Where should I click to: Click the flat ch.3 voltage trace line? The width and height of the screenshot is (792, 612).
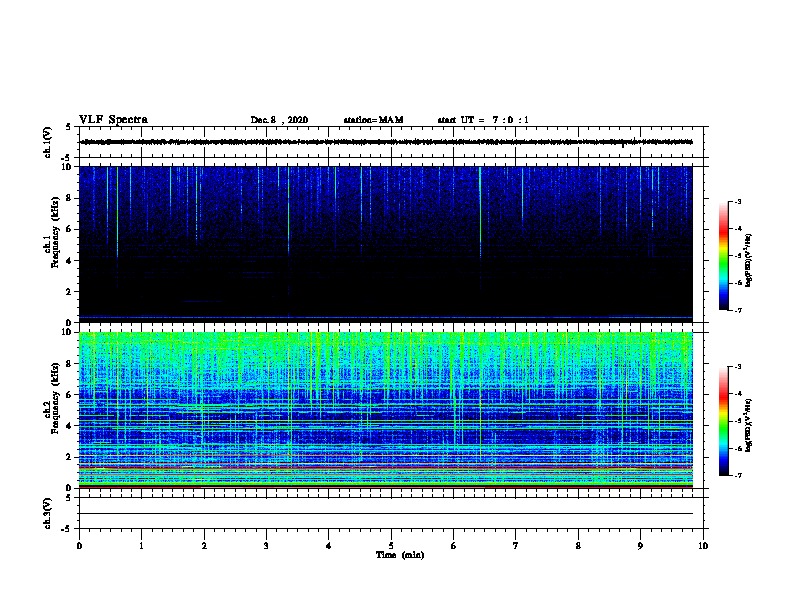click(386, 514)
